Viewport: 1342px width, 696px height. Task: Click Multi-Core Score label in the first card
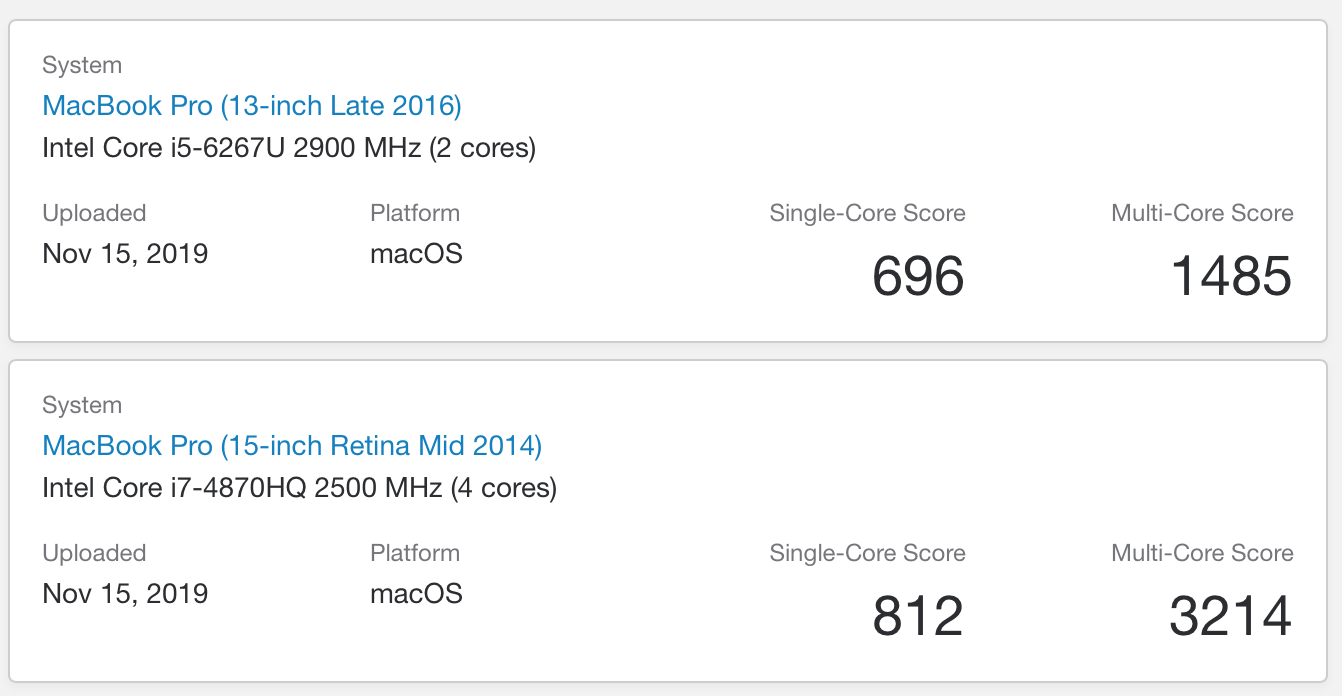pyautogui.click(x=1202, y=214)
